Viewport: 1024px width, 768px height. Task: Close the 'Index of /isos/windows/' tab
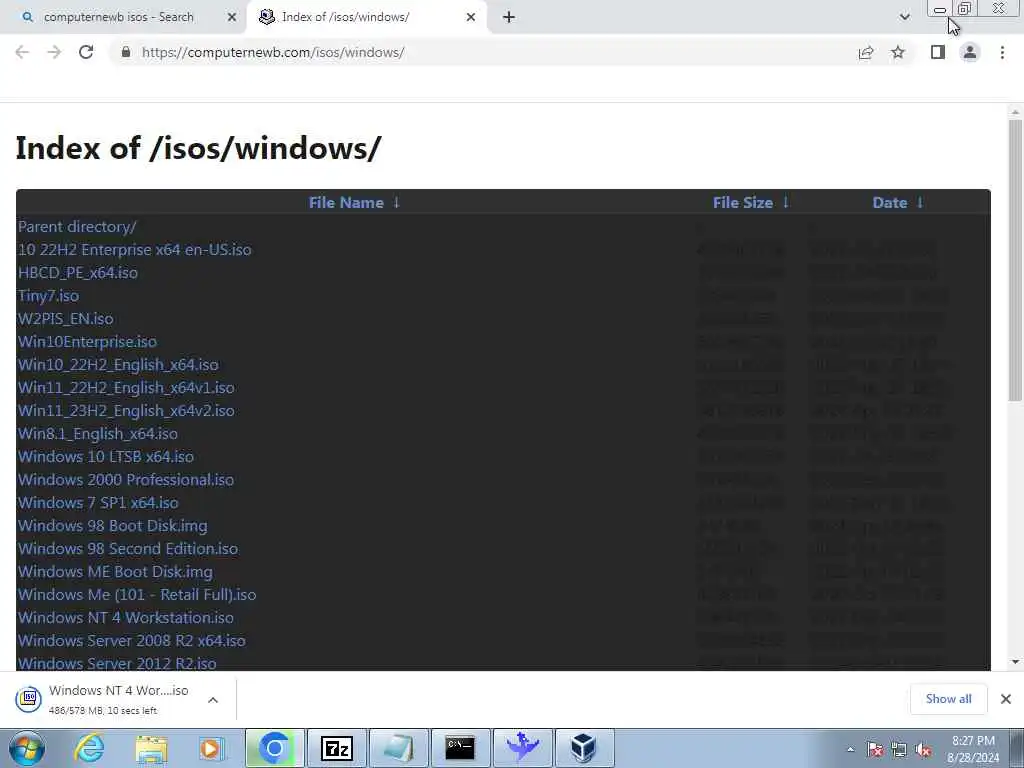pyautogui.click(x=471, y=18)
